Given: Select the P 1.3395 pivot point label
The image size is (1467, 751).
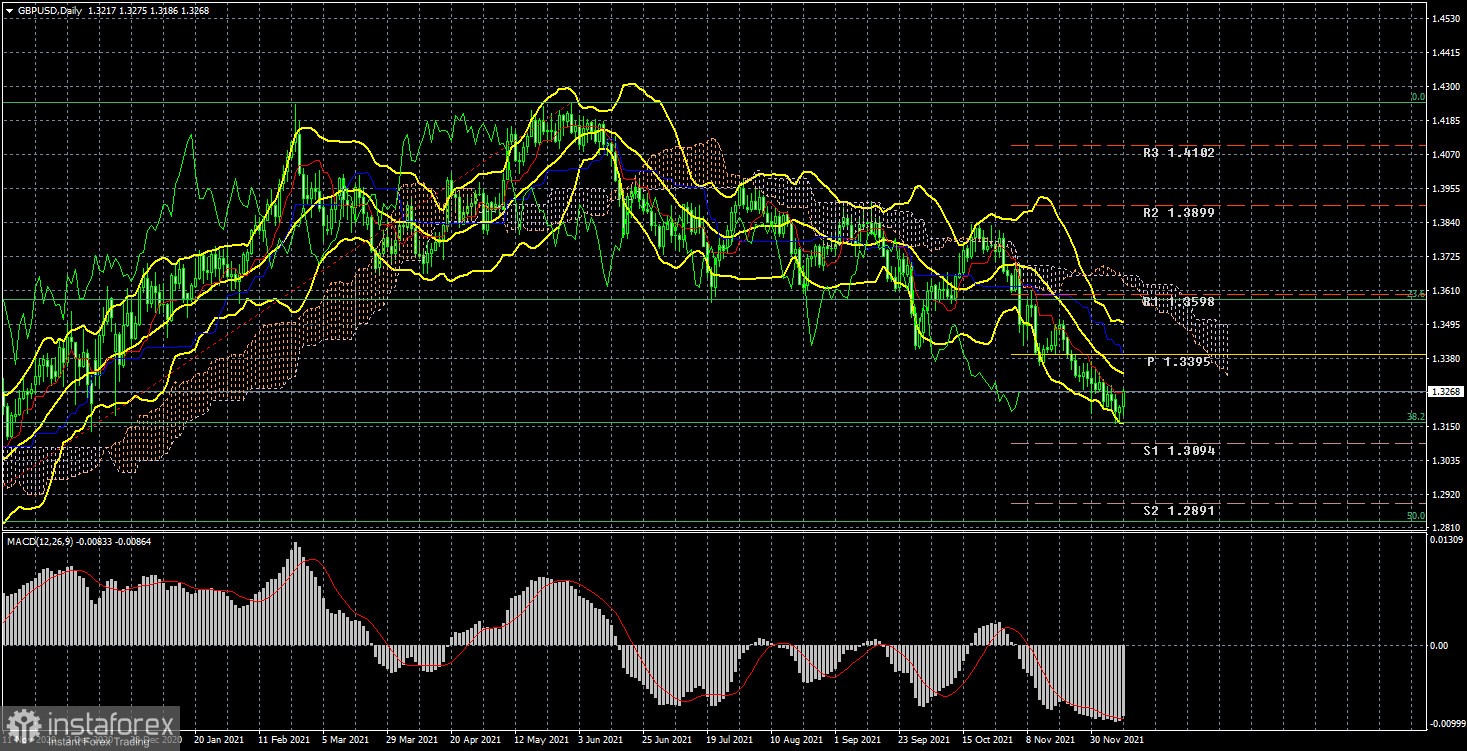Looking at the screenshot, I should [x=1180, y=361].
